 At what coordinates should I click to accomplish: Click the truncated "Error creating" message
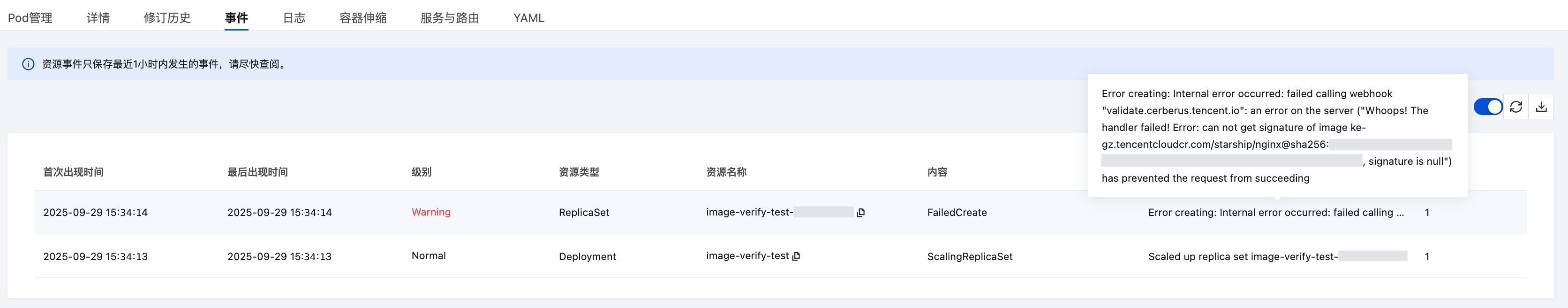(1276, 212)
